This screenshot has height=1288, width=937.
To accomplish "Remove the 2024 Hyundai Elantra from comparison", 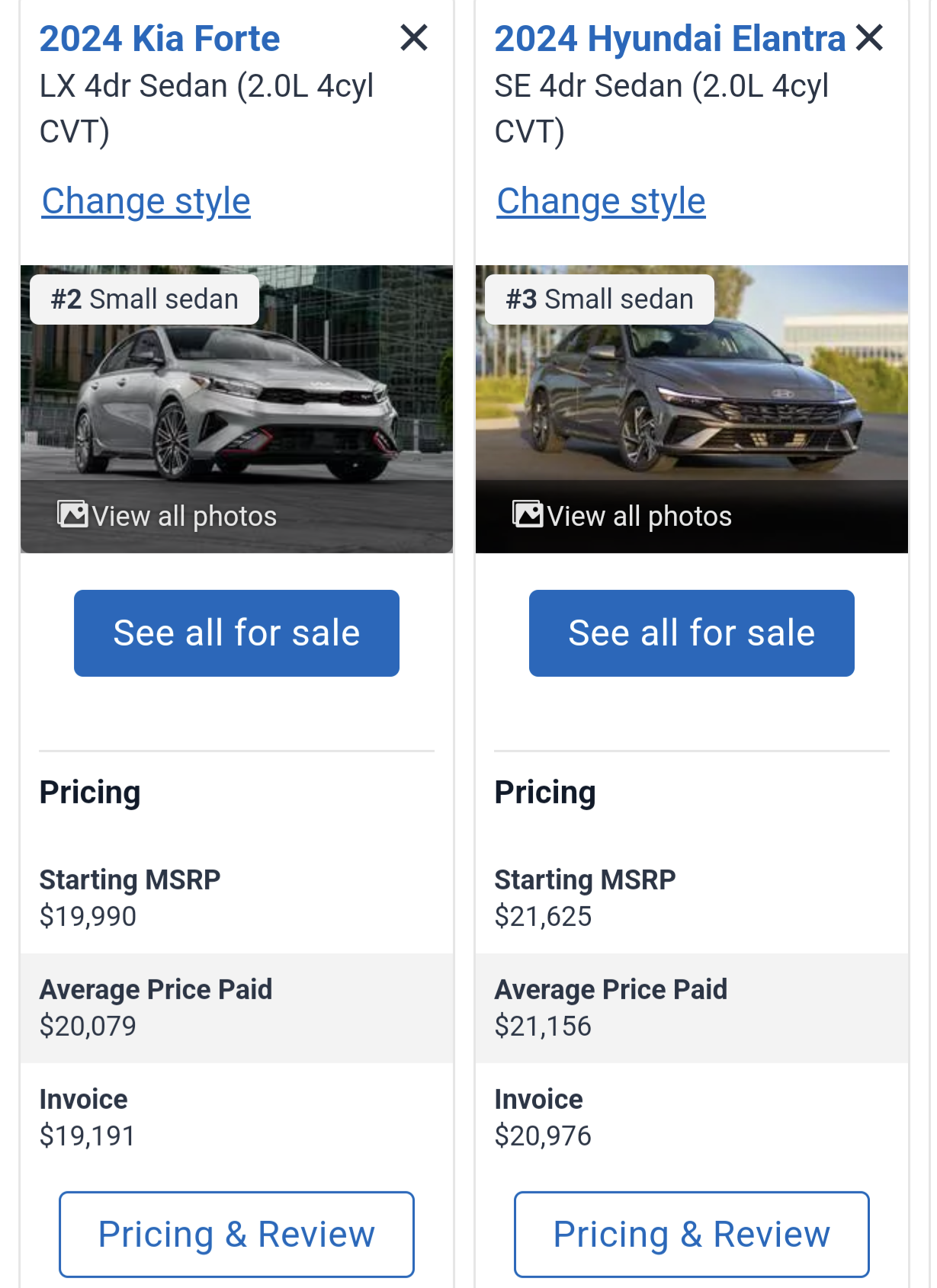I will tap(869, 37).
